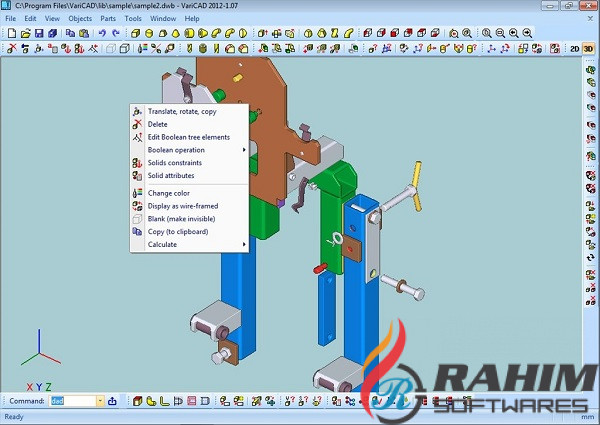The image size is (600, 425).
Task: Click the upload arrow icon beside the Command box
Action: point(112,401)
